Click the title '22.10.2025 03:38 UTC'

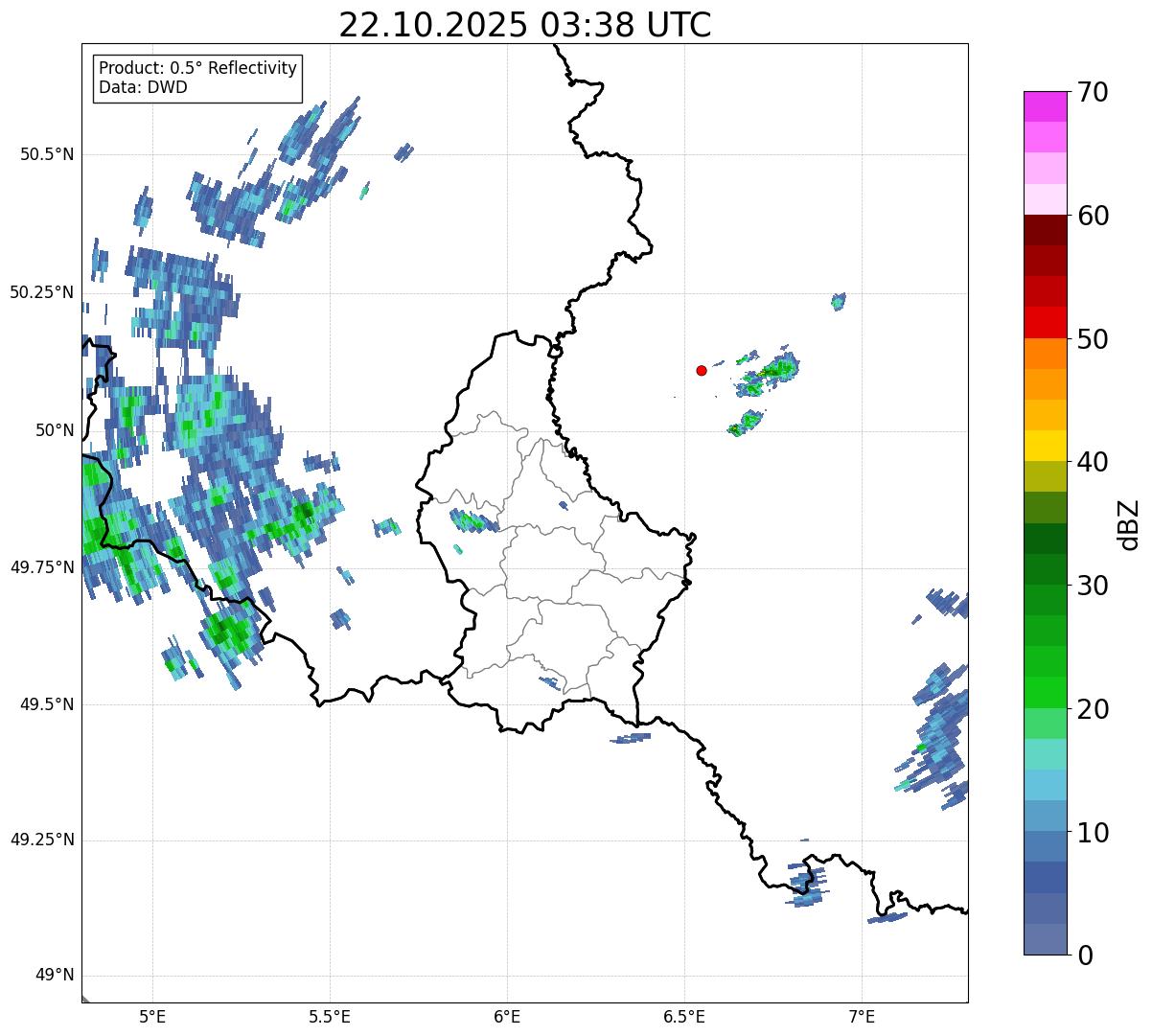(525, 25)
